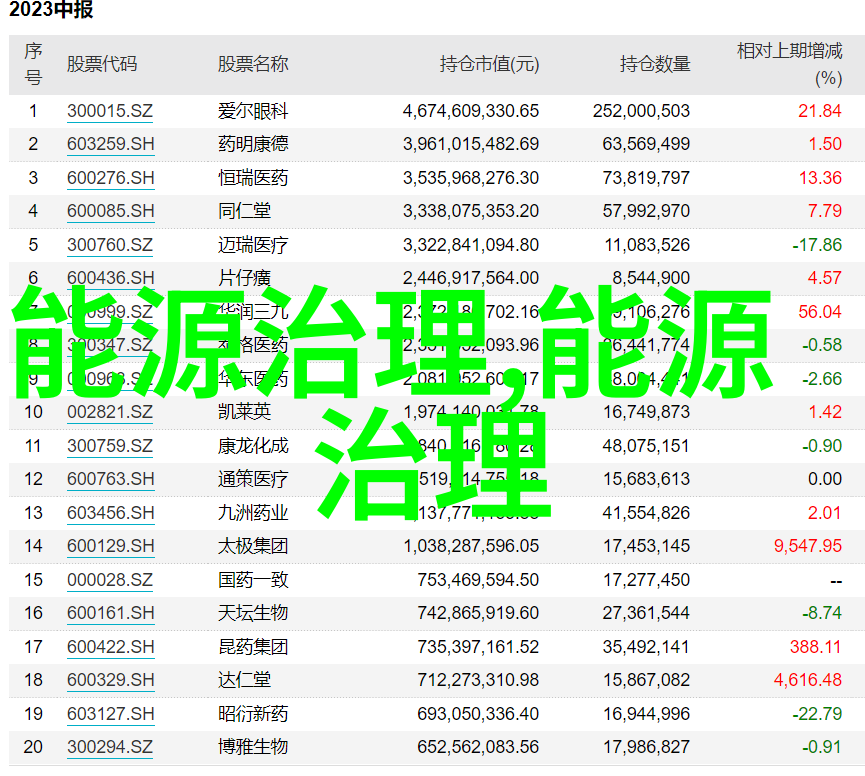Open stock code link 603259.SH
The height and width of the screenshot is (776, 865).
point(110,144)
